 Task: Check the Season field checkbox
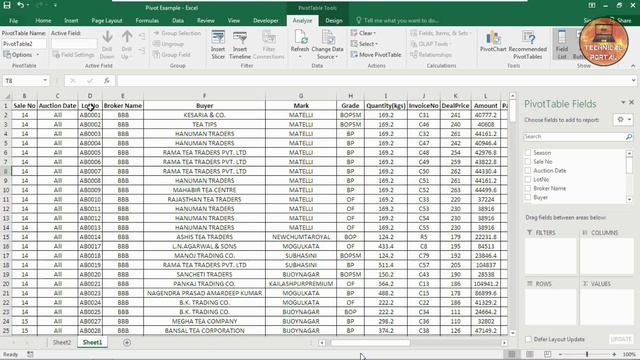(528, 152)
